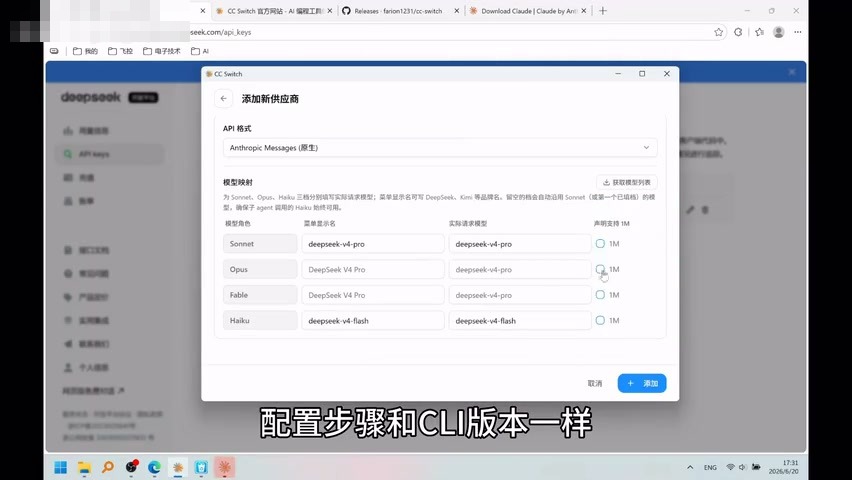
Task: Edit Sonnet actual request model field
Action: 520,244
